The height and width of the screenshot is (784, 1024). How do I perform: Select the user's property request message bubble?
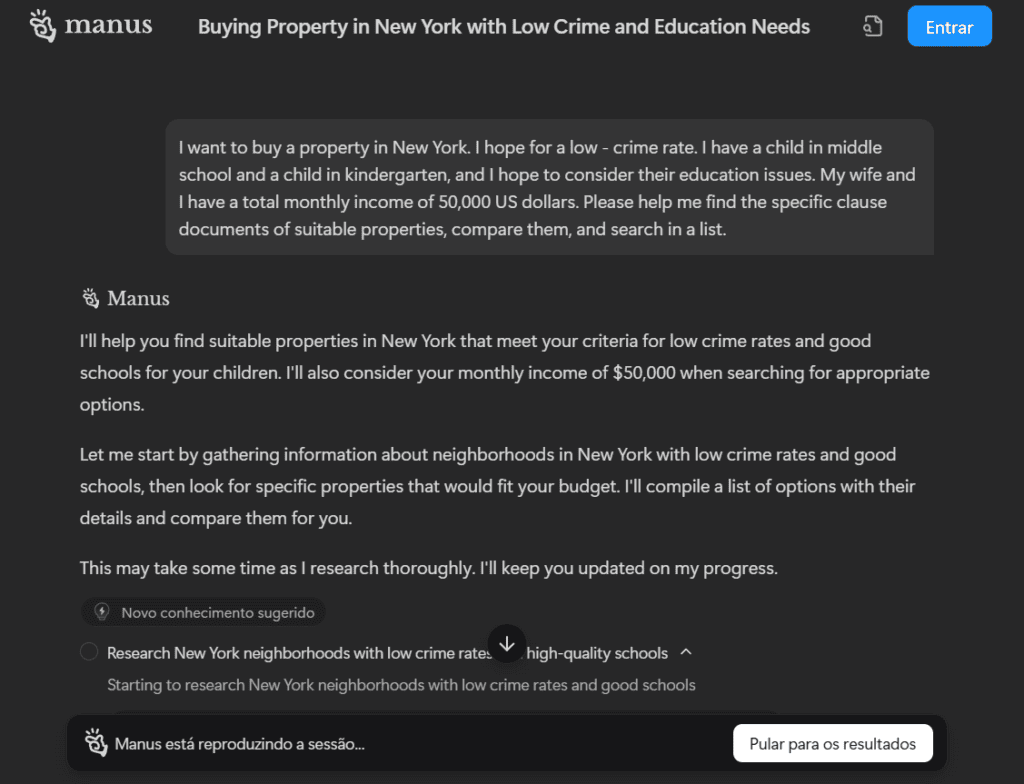tap(549, 188)
